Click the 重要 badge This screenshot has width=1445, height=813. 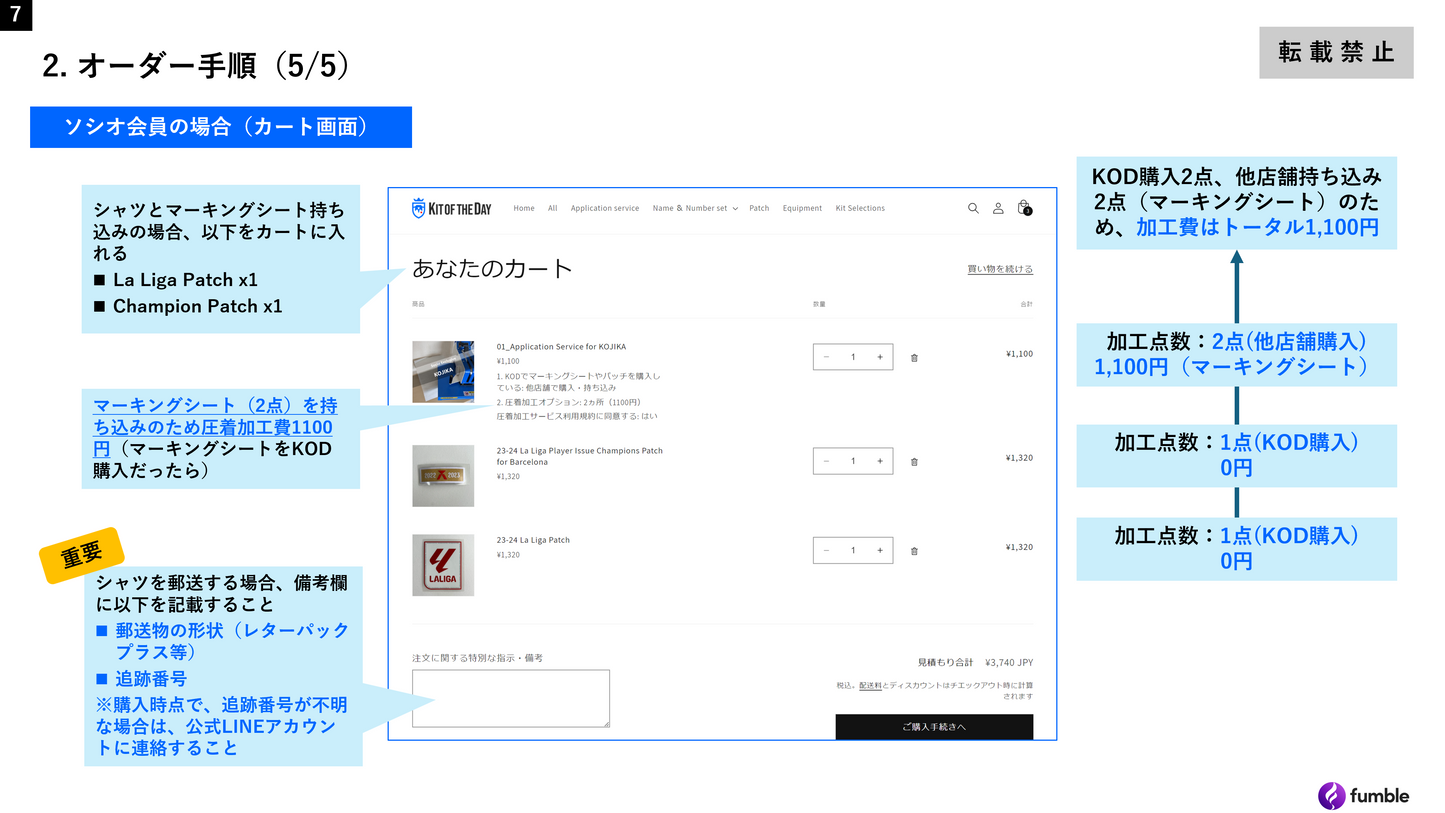coord(81,556)
